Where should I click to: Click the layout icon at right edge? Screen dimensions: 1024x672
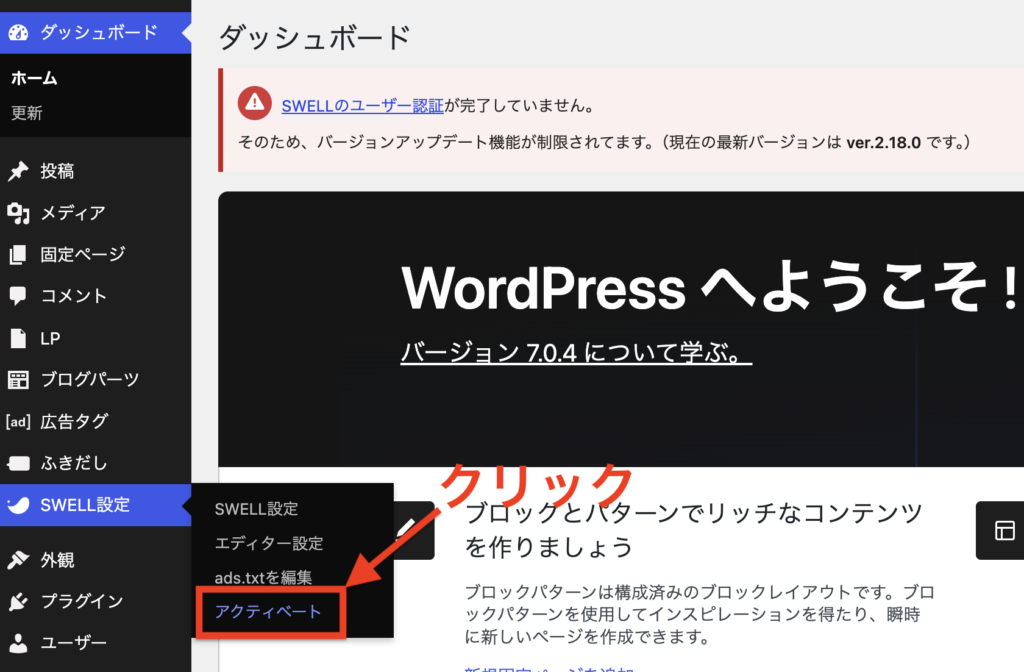click(1004, 531)
